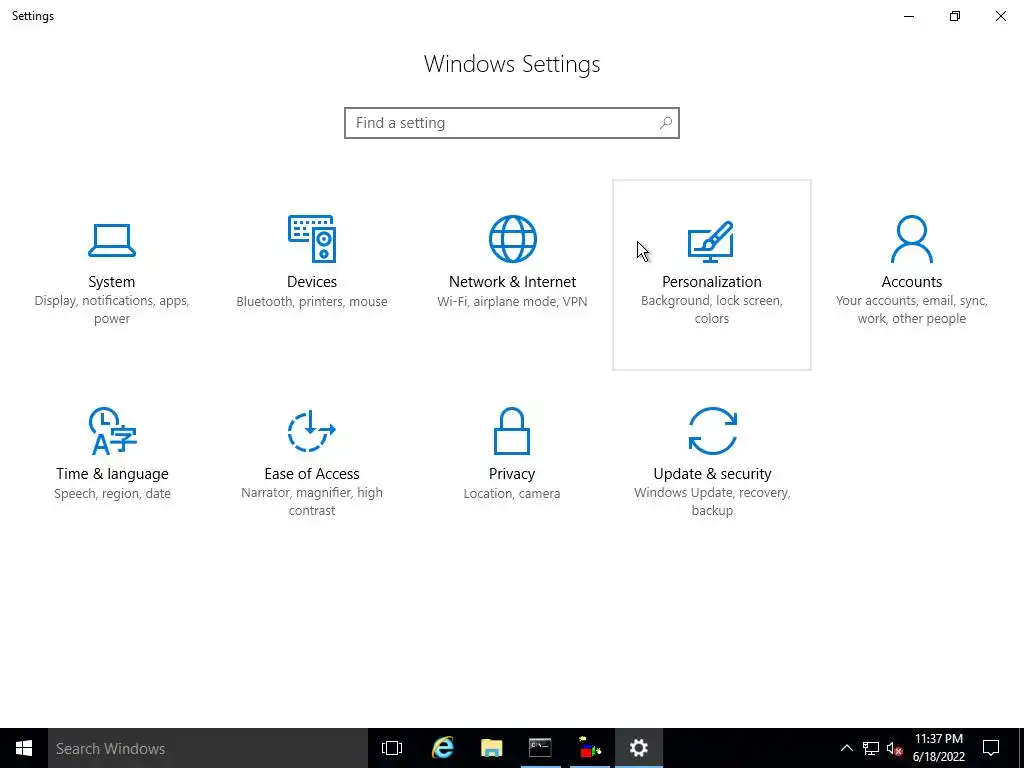Open Command Prompt taskbar icon
This screenshot has width=1024, height=768.
point(540,748)
